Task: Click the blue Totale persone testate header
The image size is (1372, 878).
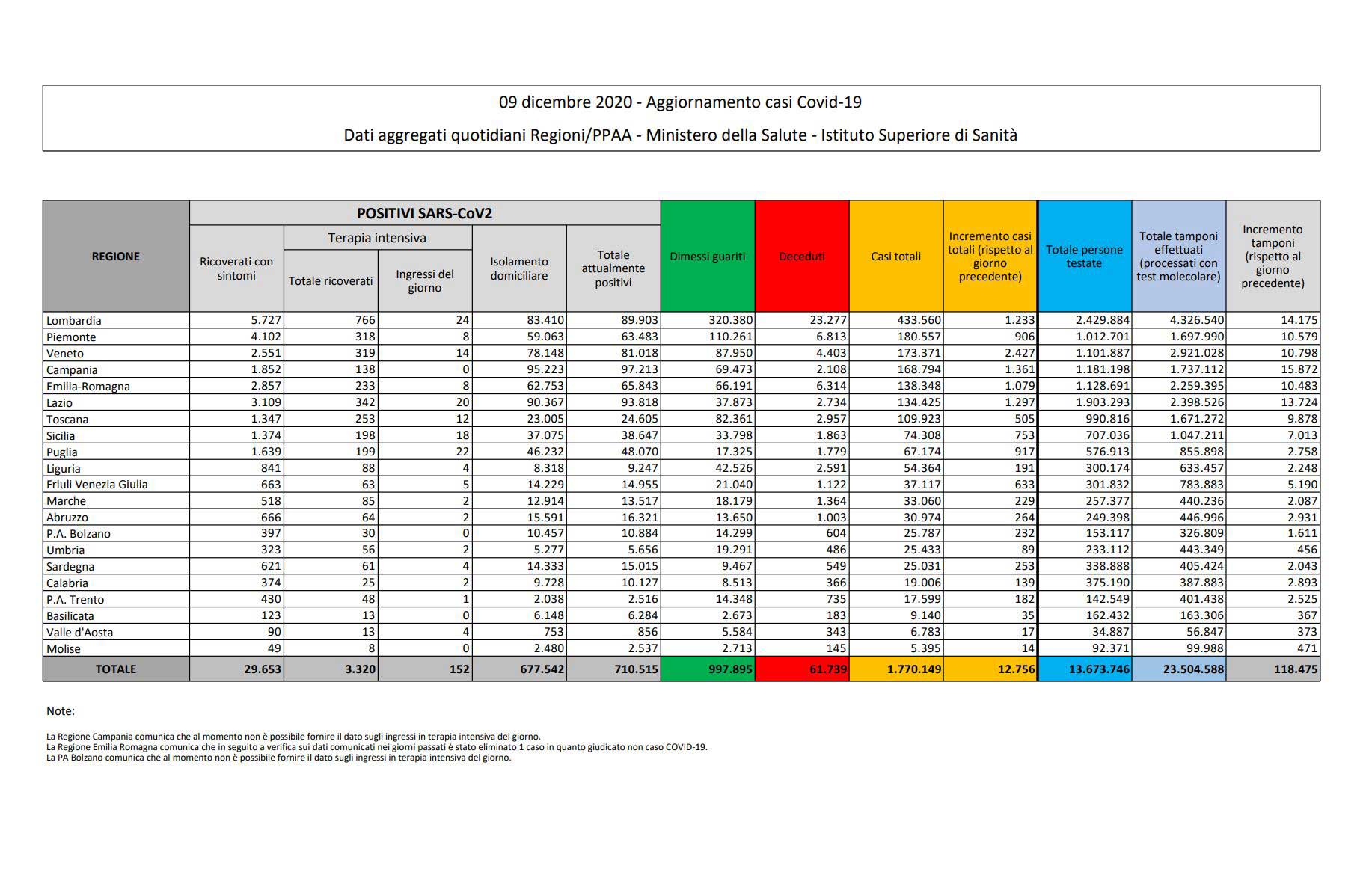Action: coord(1085,256)
